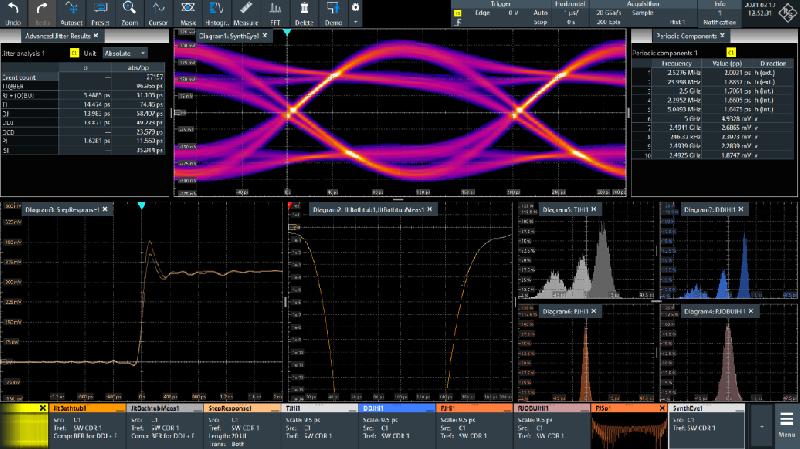Close the Diagram4: RJOBUJH1 tab
Screen dimensions: 800x449
coord(751,311)
